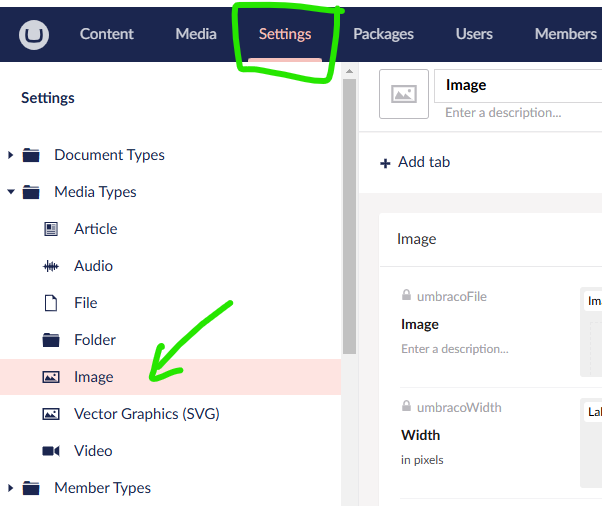Image resolution: width=602 pixels, height=506 pixels.
Task: Edit the Image name field
Action: coord(518,86)
